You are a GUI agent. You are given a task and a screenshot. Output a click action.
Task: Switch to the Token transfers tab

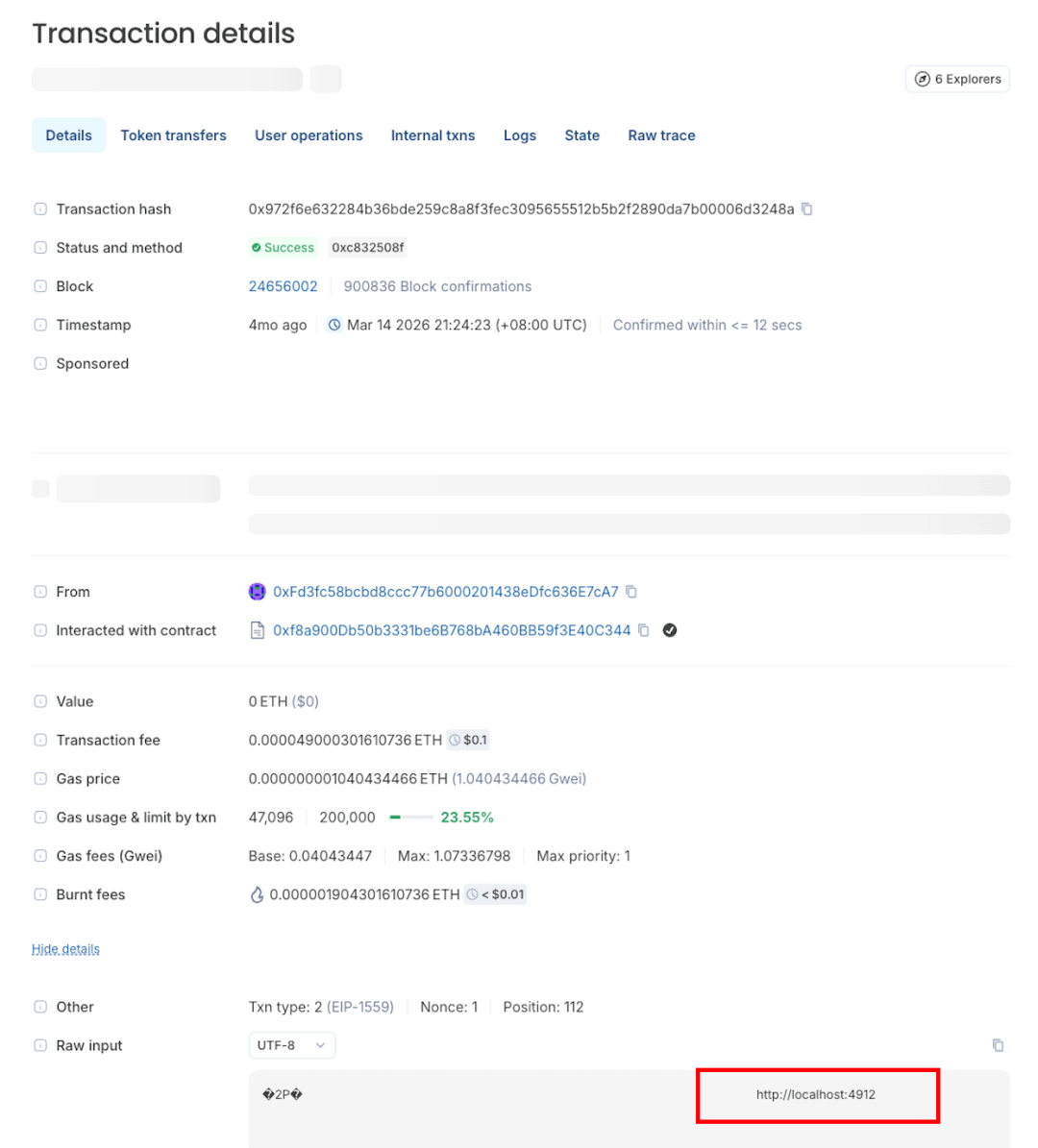pos(174,135)
